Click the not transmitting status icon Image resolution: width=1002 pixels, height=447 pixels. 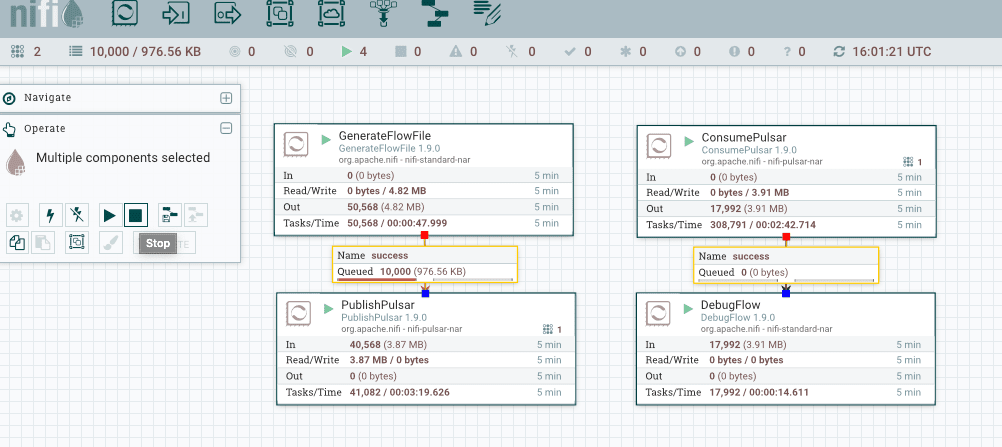point(291,52)
